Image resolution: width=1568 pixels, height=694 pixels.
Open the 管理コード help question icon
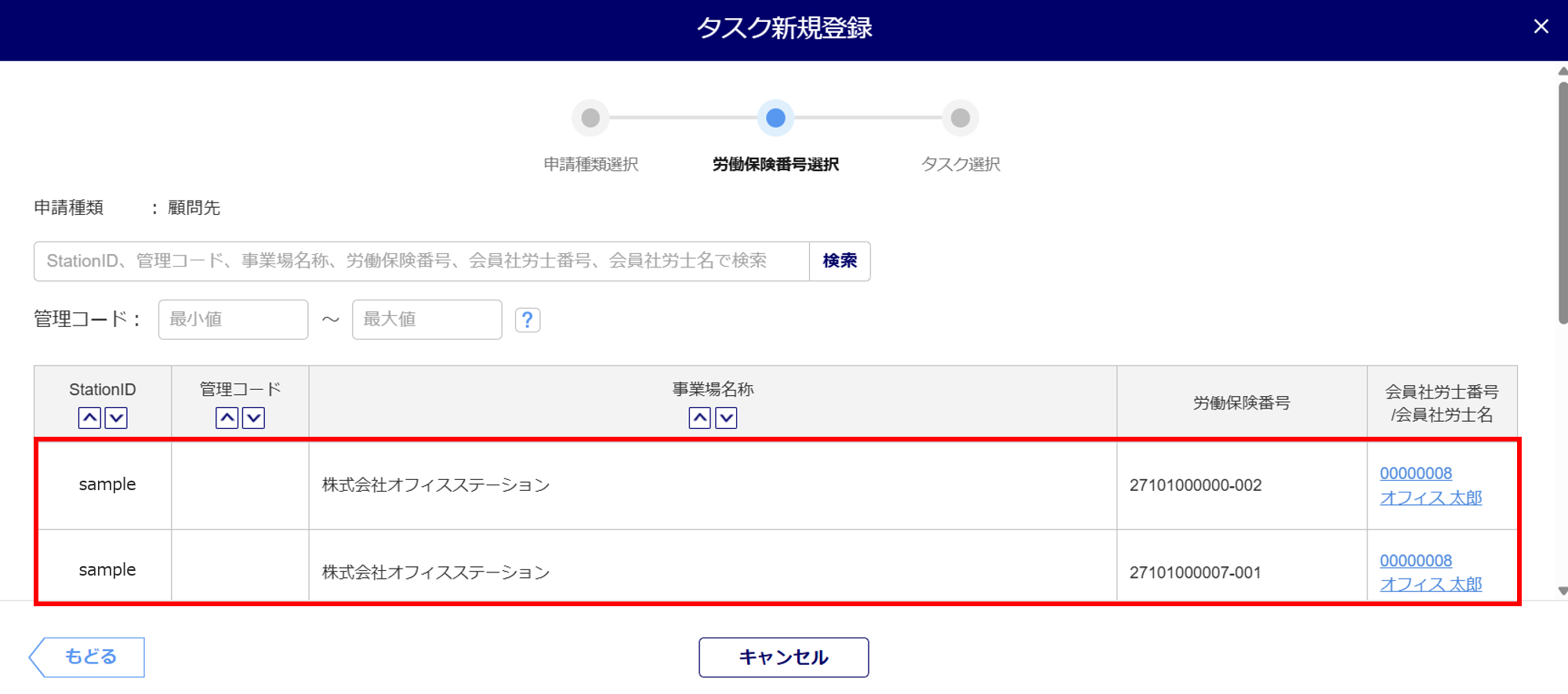point(528,320)
